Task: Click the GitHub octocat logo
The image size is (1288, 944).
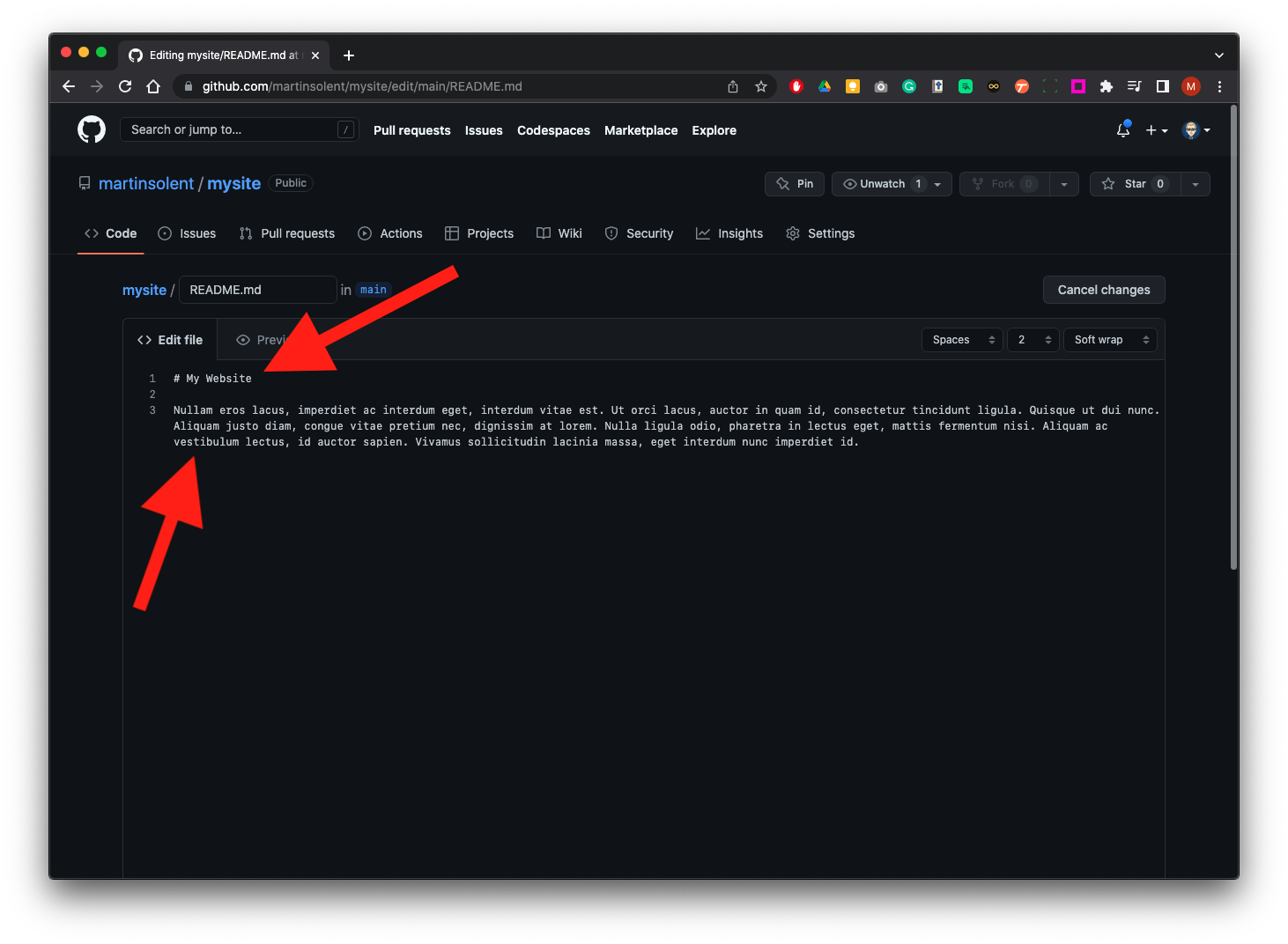Action: click(x=92, y=129)
